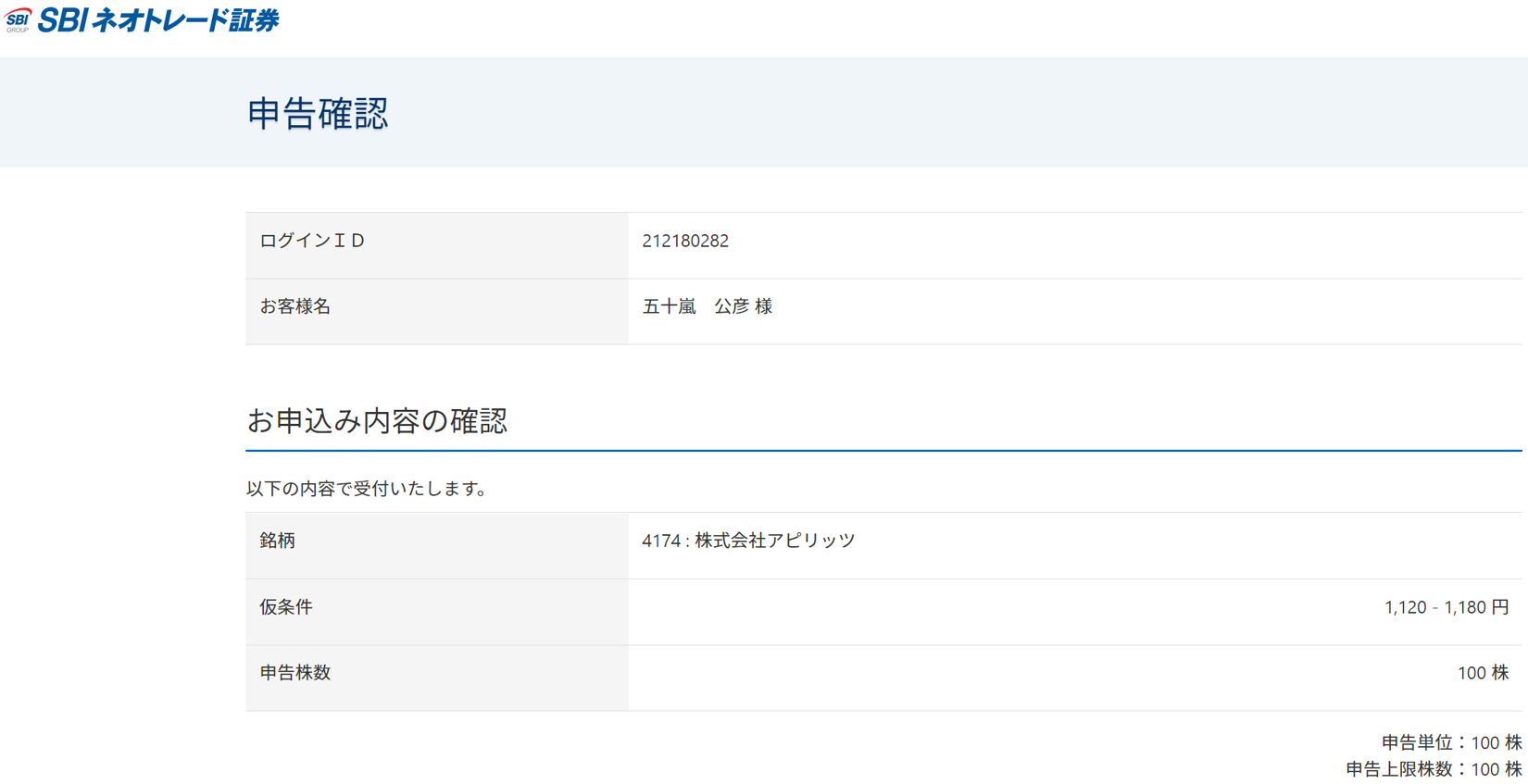The width and height of the screenshot is (1528, 784).
Task: Click the 銘柄 label cell
Action: tap(436, 546)
